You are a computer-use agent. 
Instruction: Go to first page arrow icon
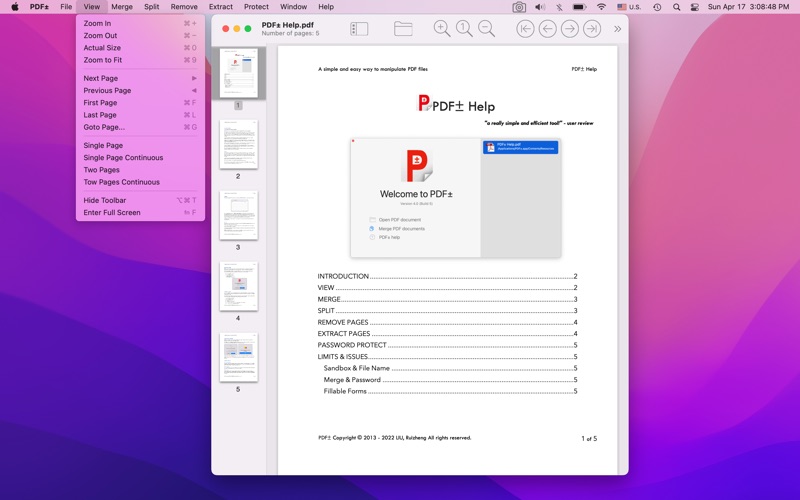point(525,29)
